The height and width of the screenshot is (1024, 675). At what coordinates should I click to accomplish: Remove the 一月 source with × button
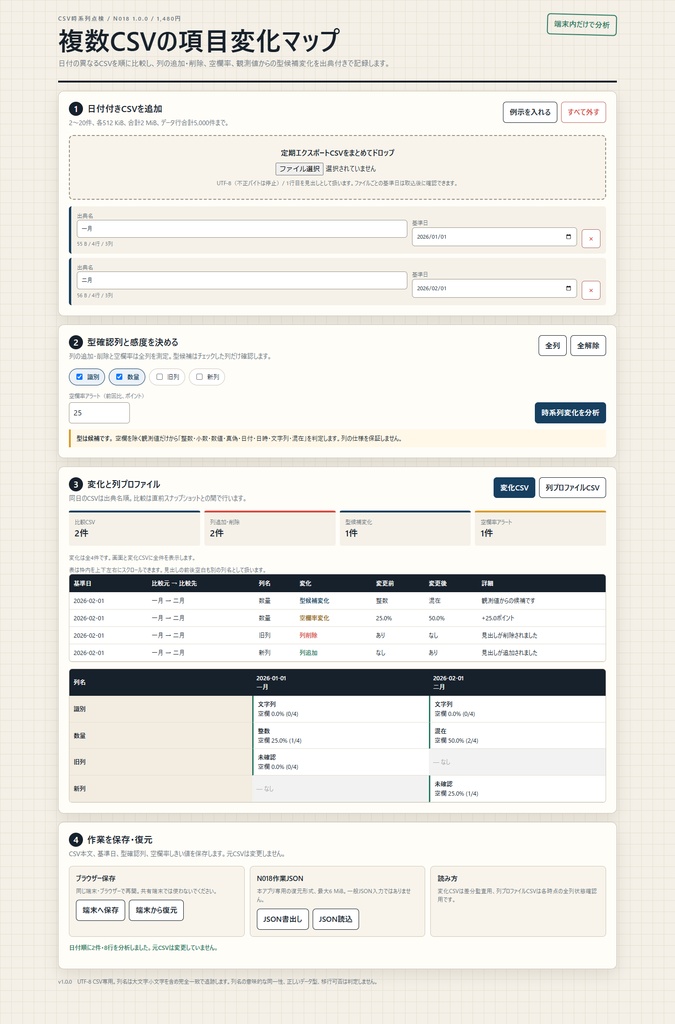591,238
